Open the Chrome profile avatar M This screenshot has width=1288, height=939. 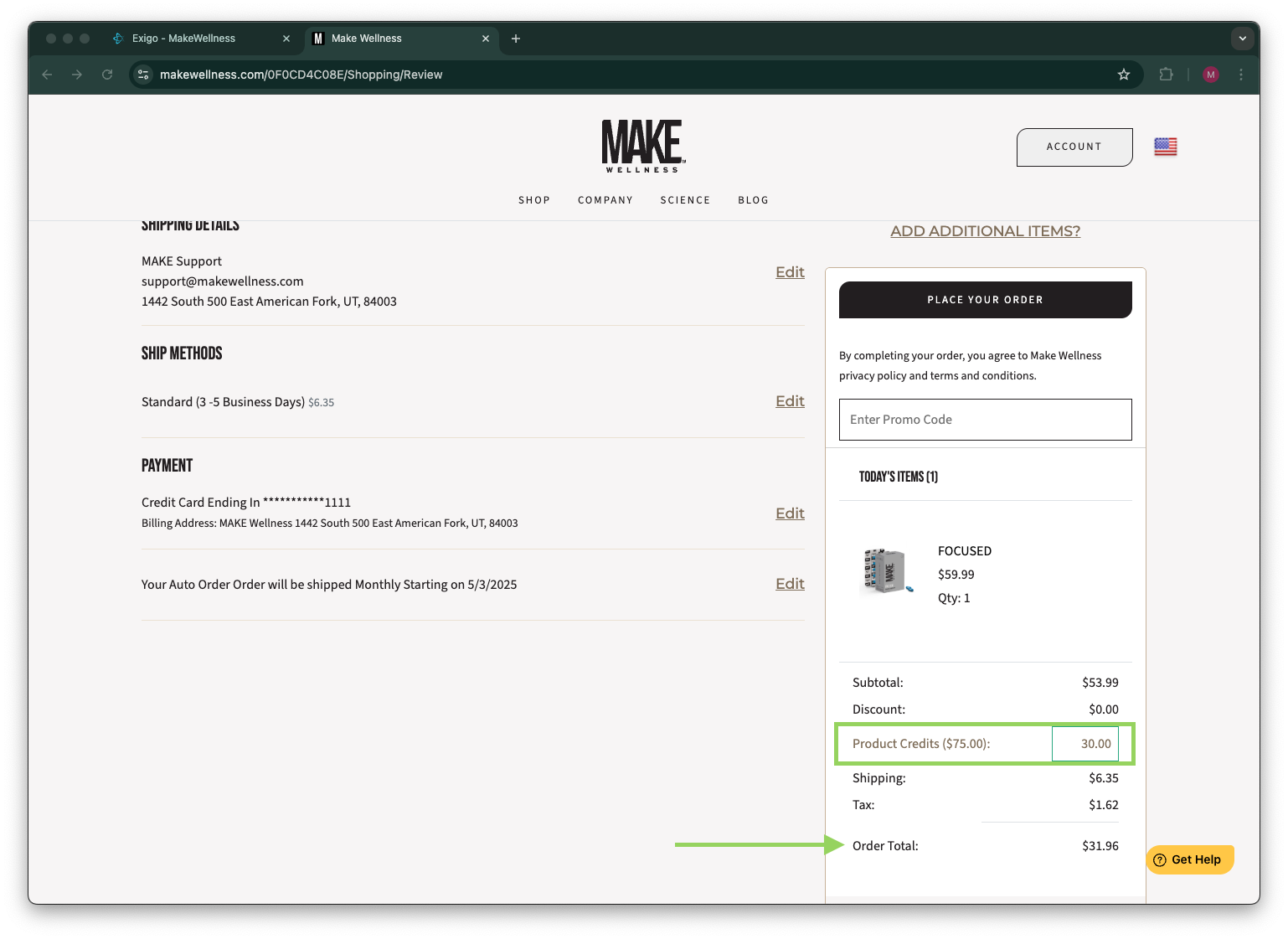[x=1211, y=75]
